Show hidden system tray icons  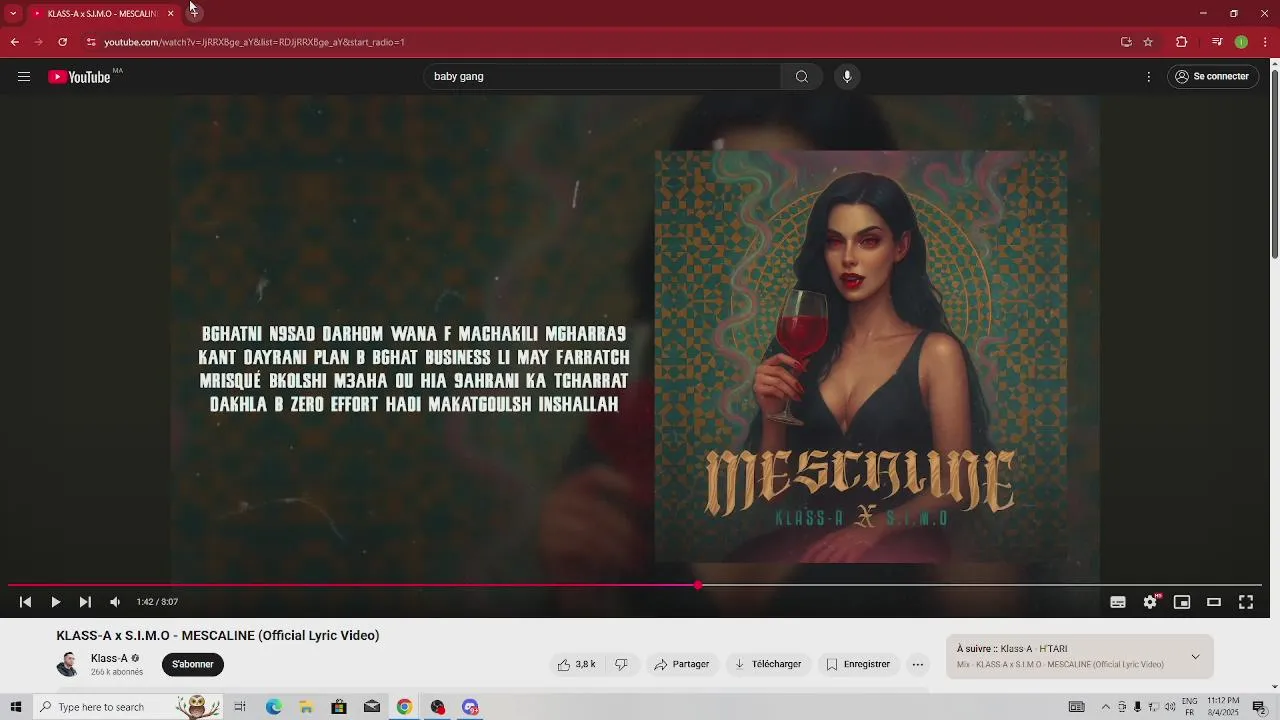(x=1105, y=707)
